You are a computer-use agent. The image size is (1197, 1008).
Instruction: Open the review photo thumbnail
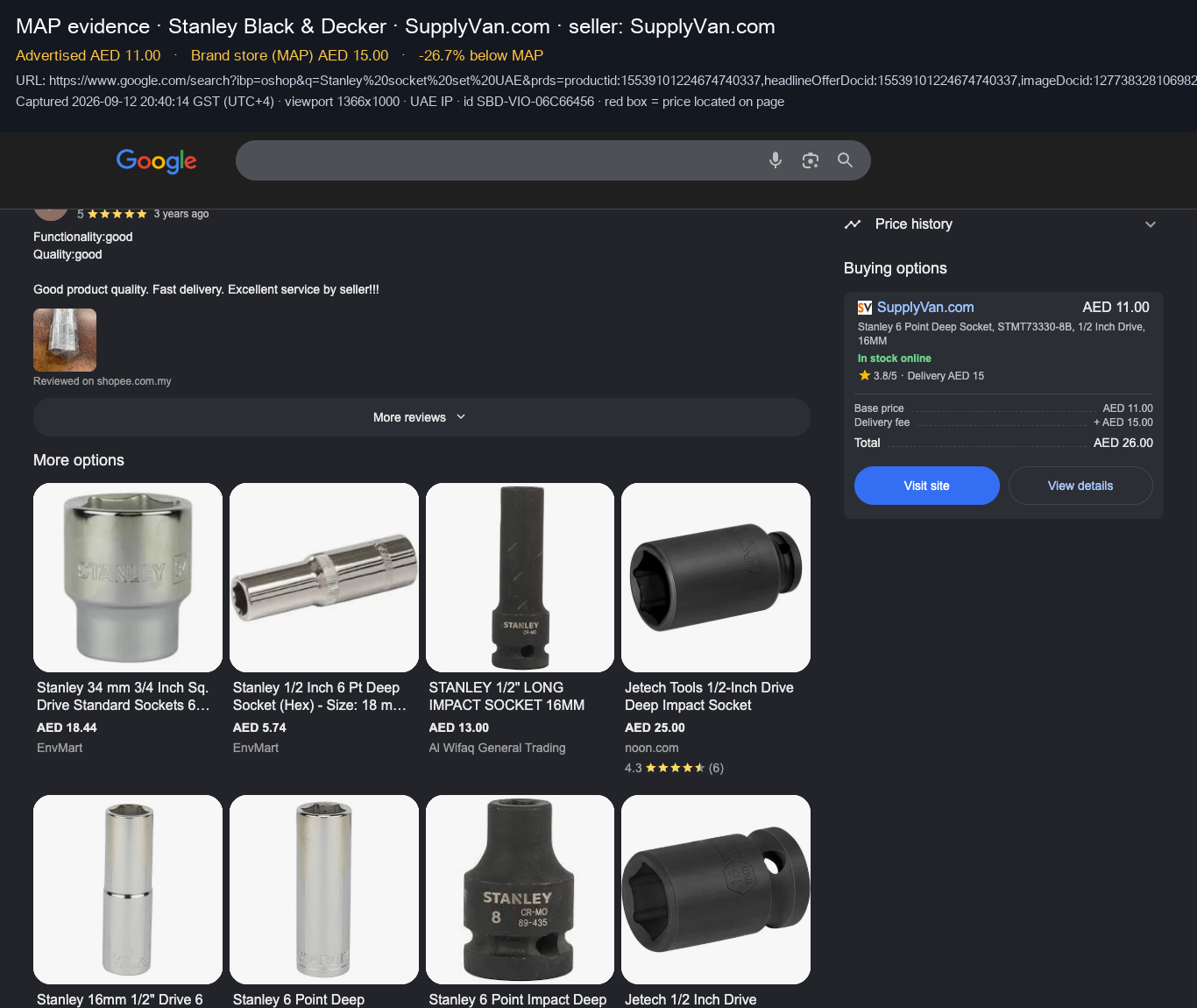pos(65,340)
